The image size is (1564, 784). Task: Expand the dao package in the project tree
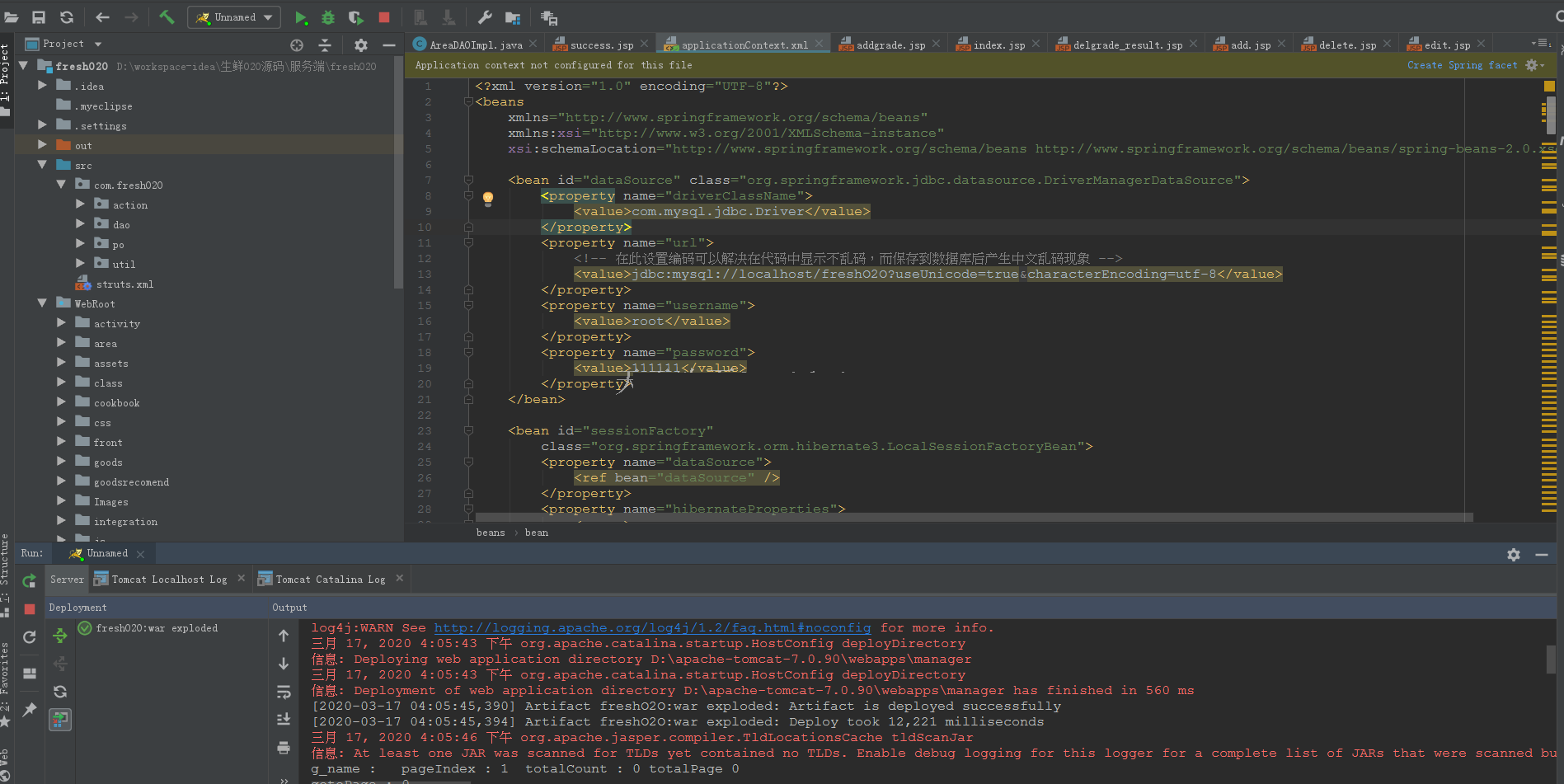[80, 224]
